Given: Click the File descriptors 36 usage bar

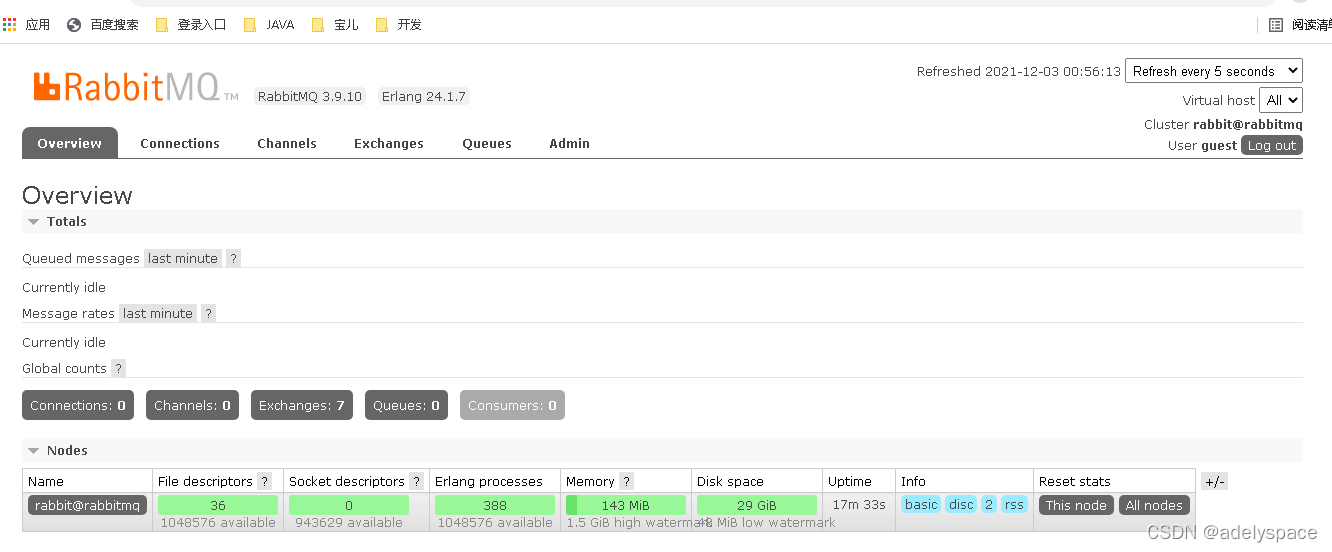Looking at the screenshot, I should [218, 505].
